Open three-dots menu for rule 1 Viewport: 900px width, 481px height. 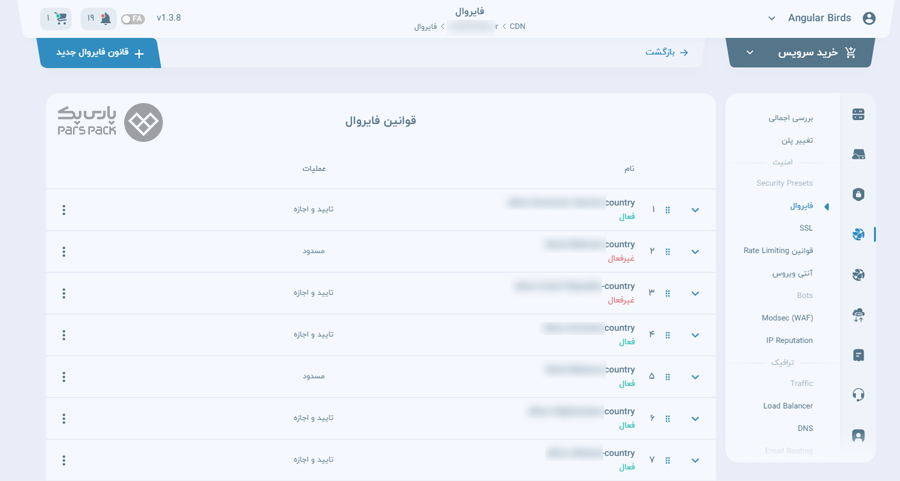click(64, 210)
